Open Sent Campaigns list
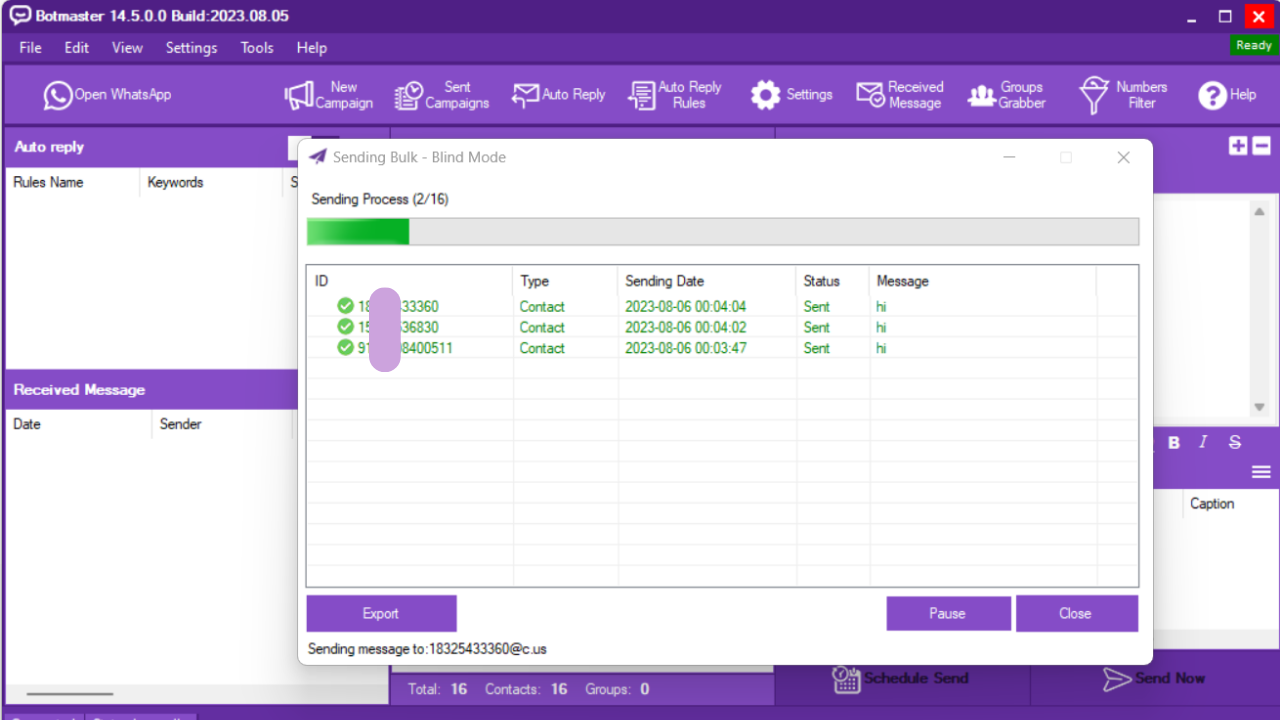 pyautogui.click(x=441, y=95)
